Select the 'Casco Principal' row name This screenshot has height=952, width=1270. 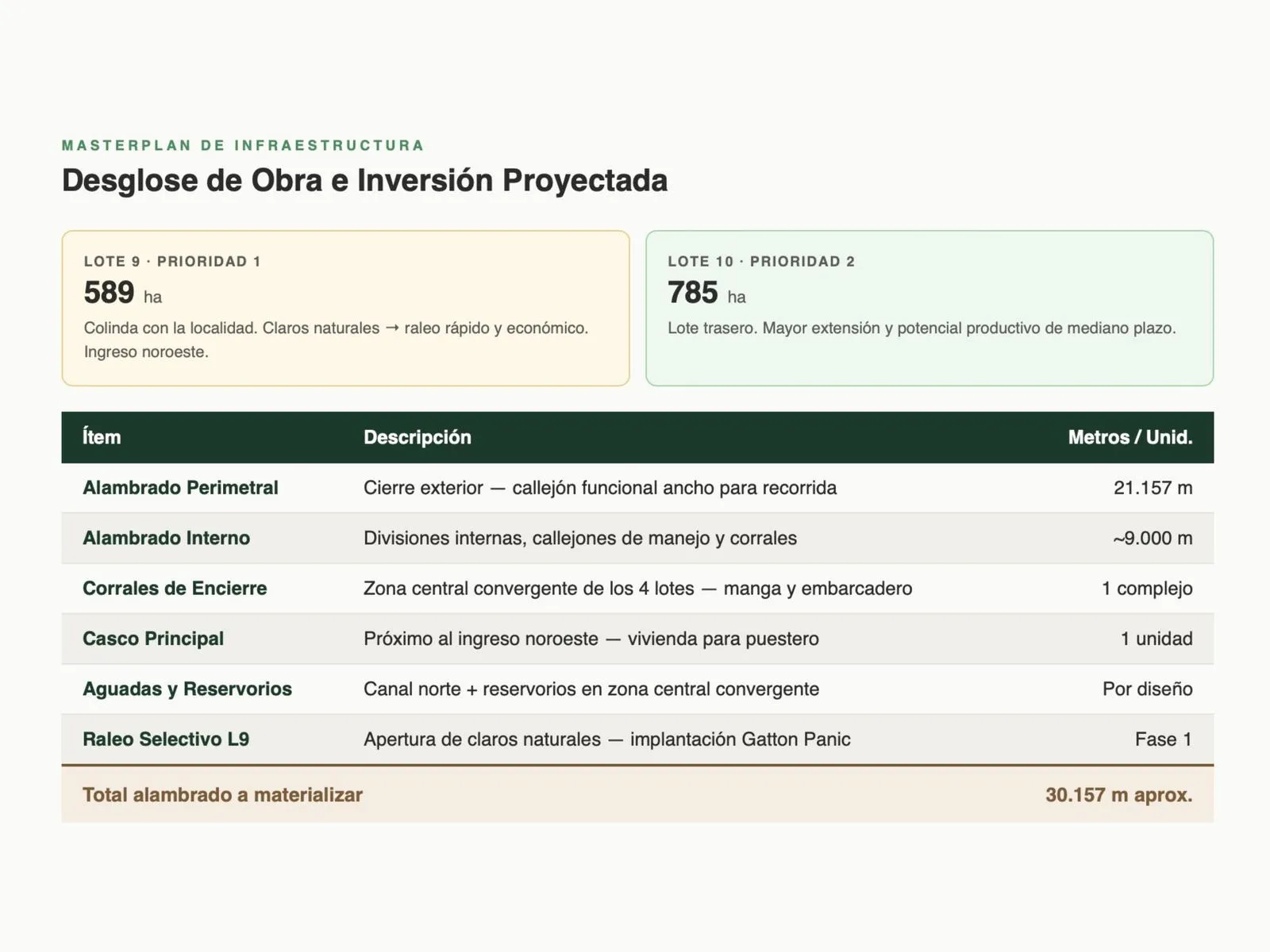[153, 639]
